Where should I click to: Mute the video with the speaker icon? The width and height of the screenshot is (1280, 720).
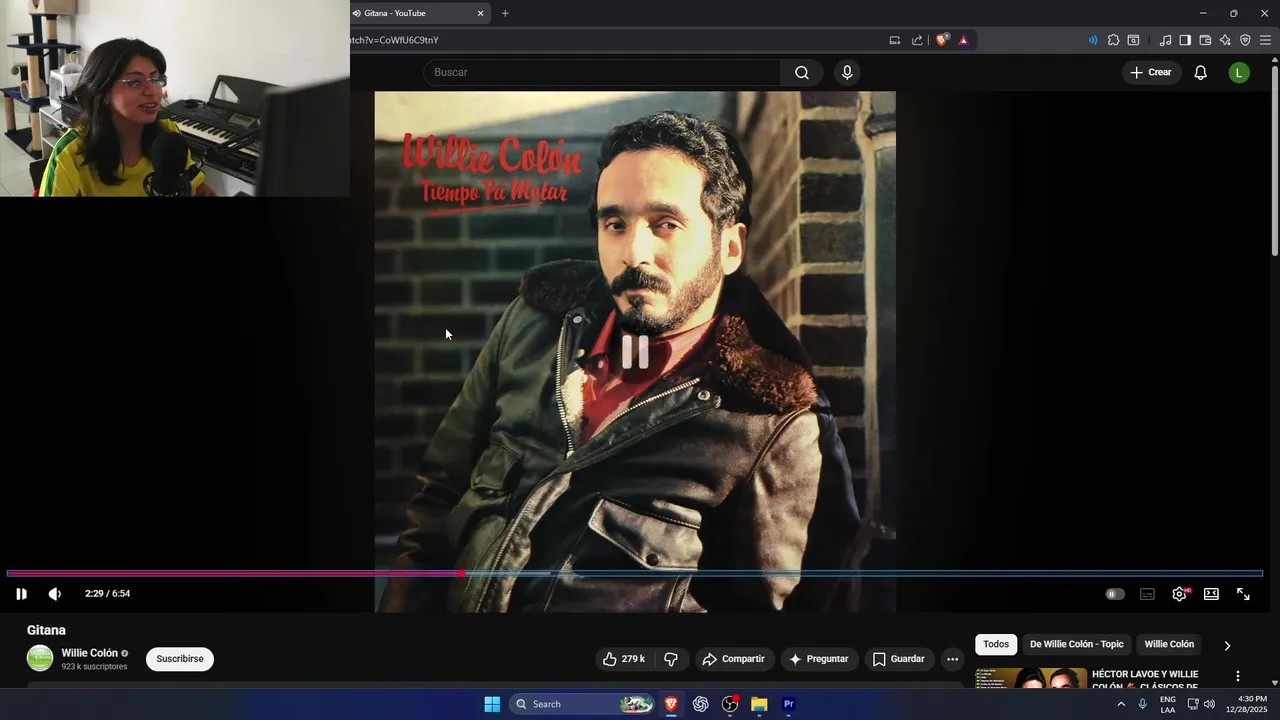55,594
